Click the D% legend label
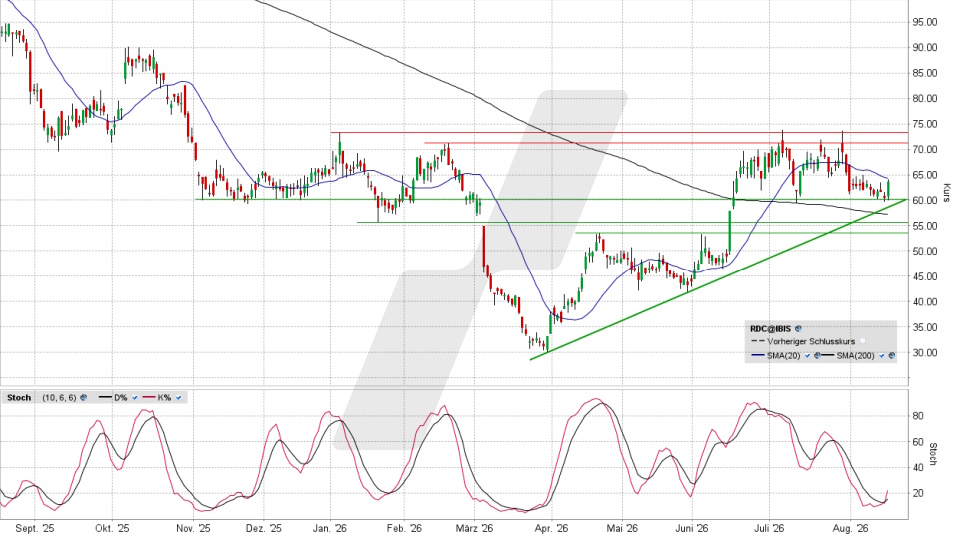Viewport: 960px width, 540px height. (x=121, y=397)
